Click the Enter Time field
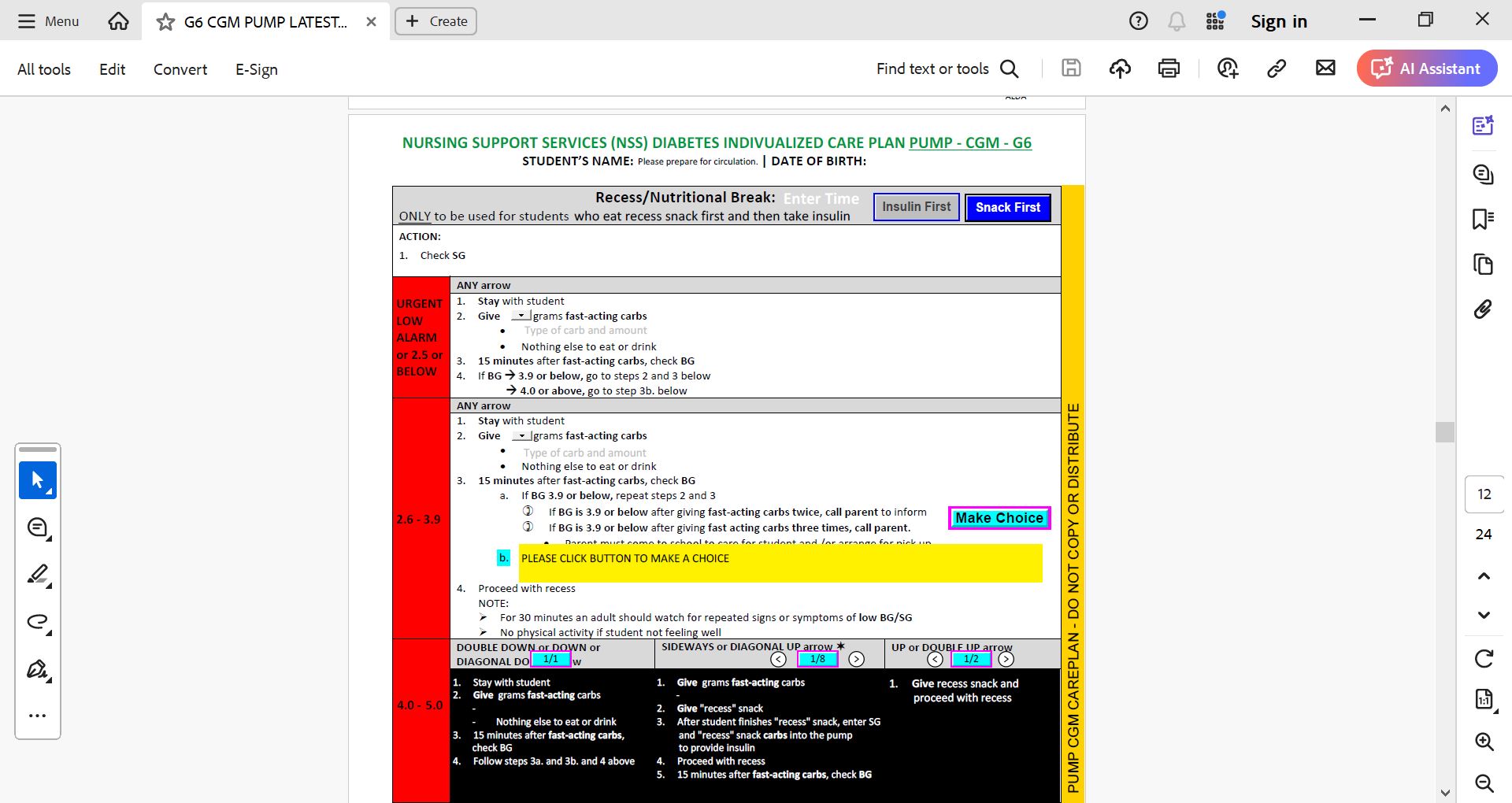 [x=821, y=199]
